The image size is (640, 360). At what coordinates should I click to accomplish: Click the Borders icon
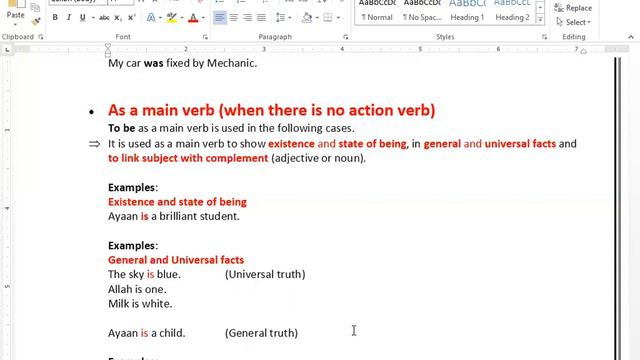(328, 18)
